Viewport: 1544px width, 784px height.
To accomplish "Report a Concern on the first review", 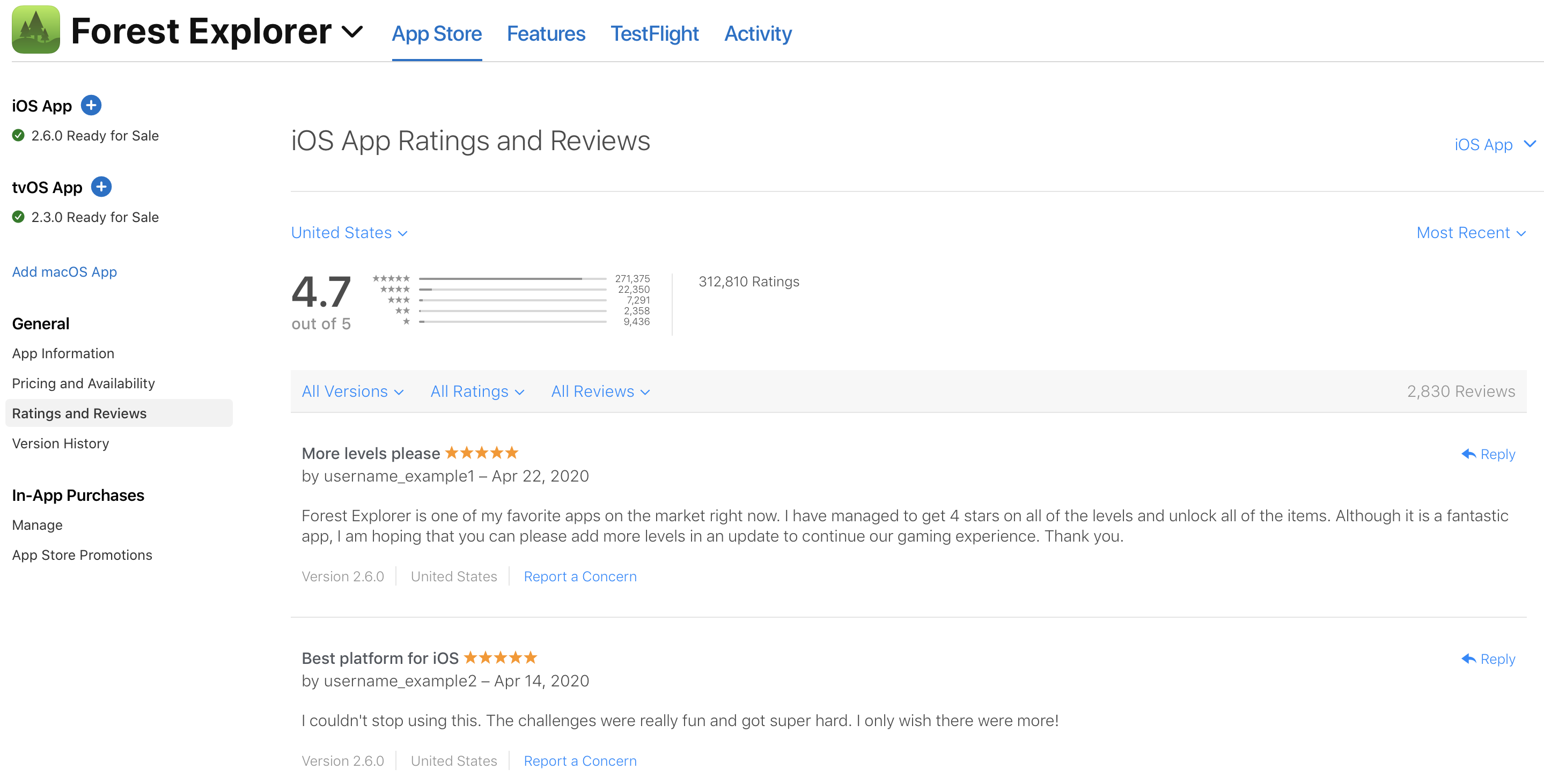I will point(579,576).
